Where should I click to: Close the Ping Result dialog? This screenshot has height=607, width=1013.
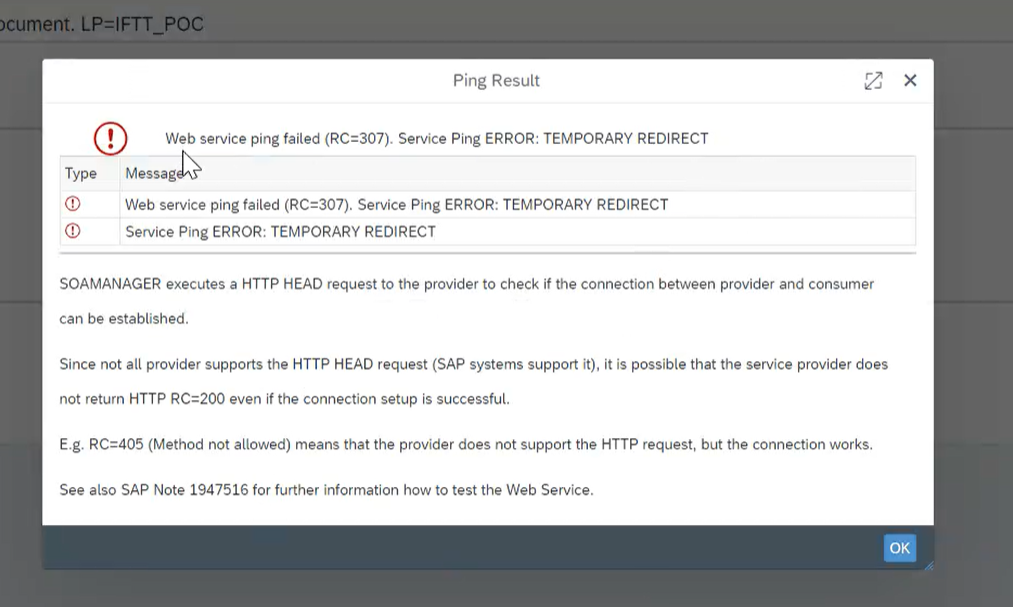click(910, 81)
